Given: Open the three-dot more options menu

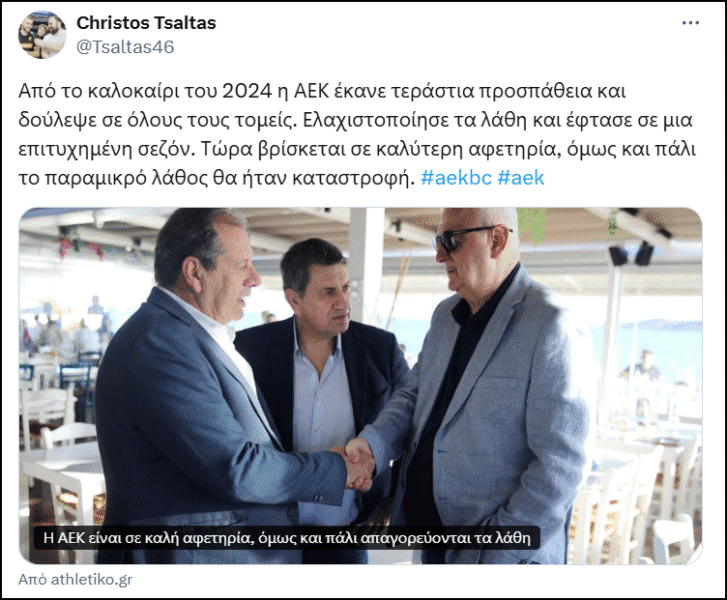Looking at the screenshot, I should [x=690, y=23].
